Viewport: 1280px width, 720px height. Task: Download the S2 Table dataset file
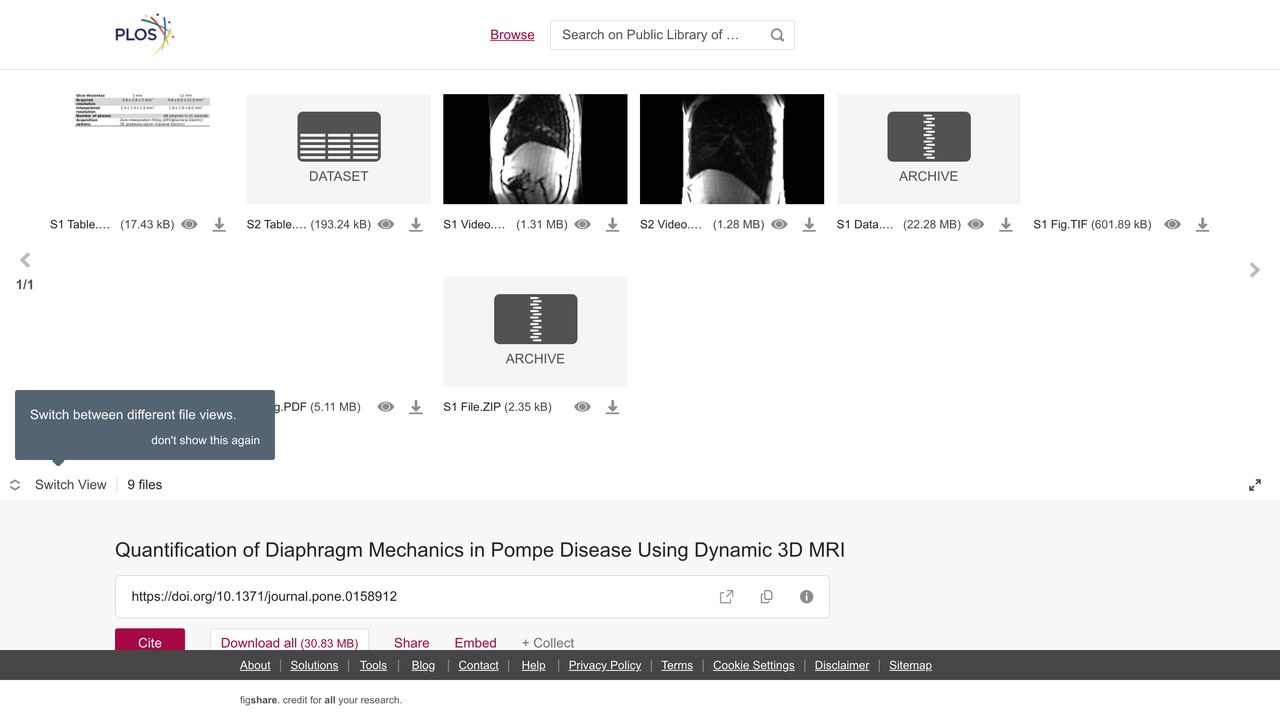click(x=416, y=225)
